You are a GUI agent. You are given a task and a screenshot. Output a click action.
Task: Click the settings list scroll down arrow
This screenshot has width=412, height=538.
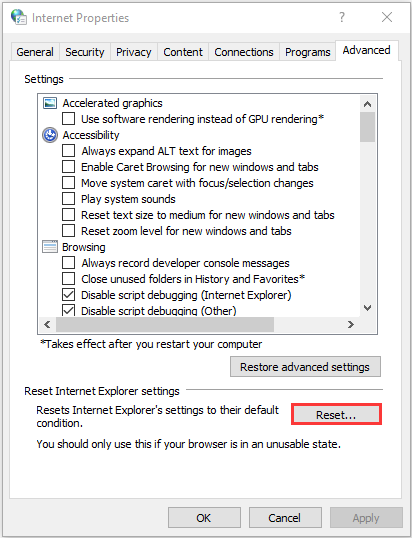367,308
